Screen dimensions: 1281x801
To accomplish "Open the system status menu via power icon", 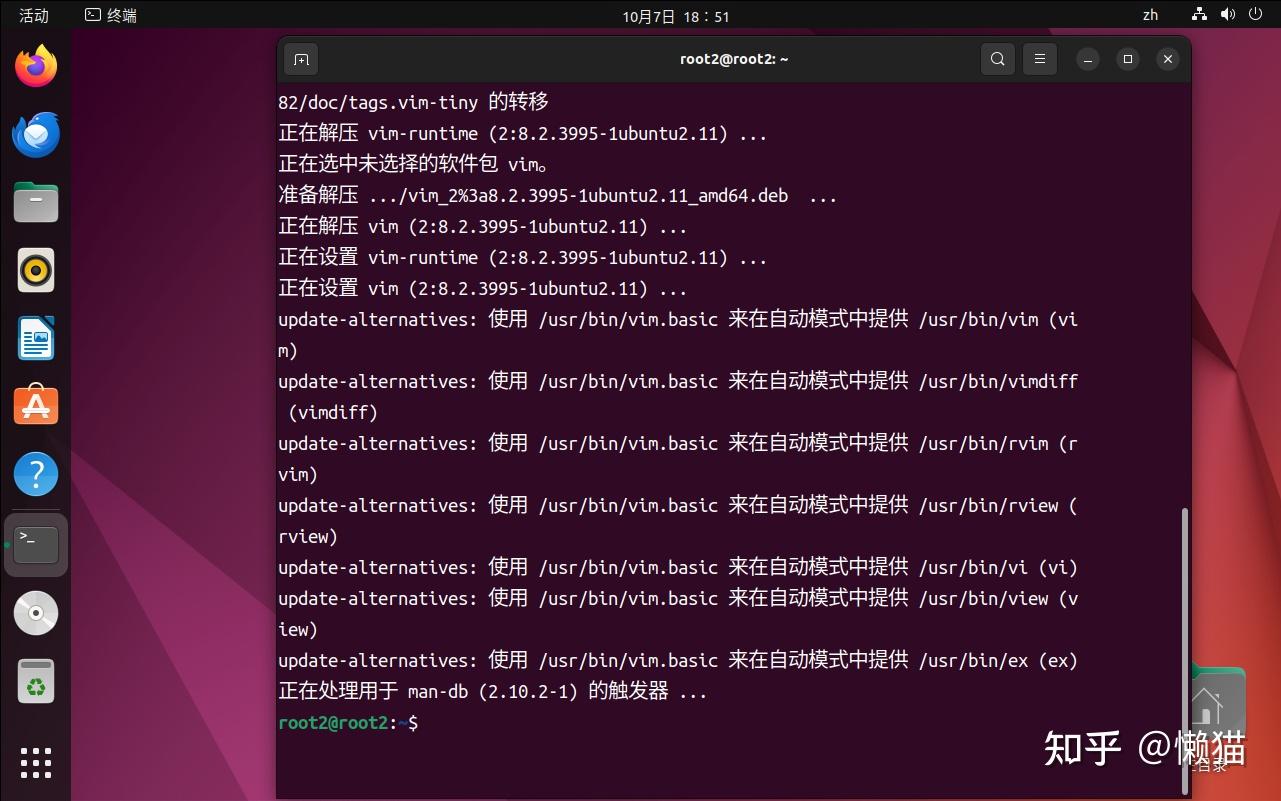I will [1254, 15].
